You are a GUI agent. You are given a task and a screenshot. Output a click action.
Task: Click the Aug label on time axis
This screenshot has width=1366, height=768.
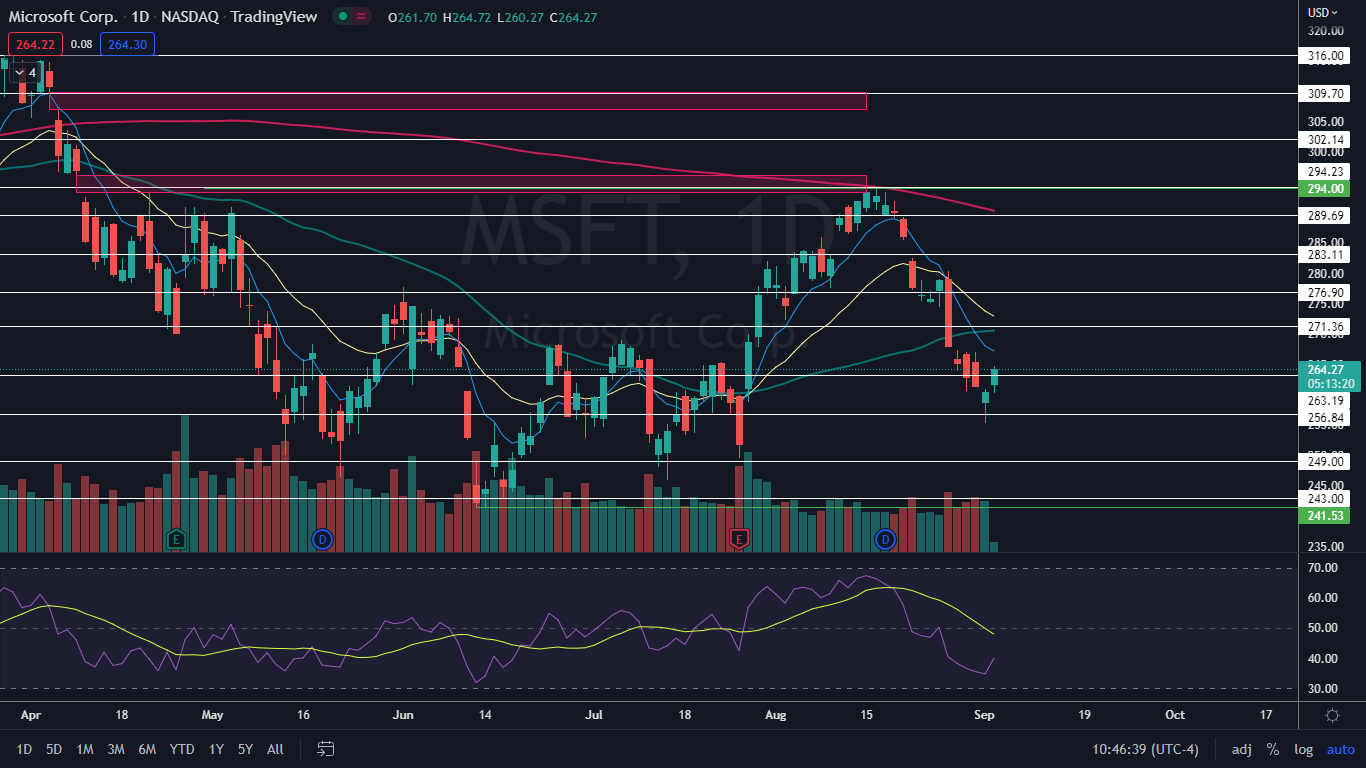776,715
